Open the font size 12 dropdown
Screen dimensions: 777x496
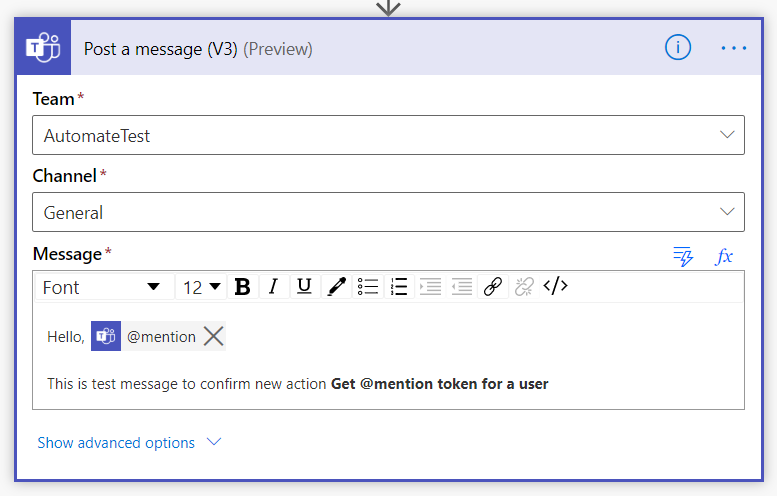click(201, 287)
